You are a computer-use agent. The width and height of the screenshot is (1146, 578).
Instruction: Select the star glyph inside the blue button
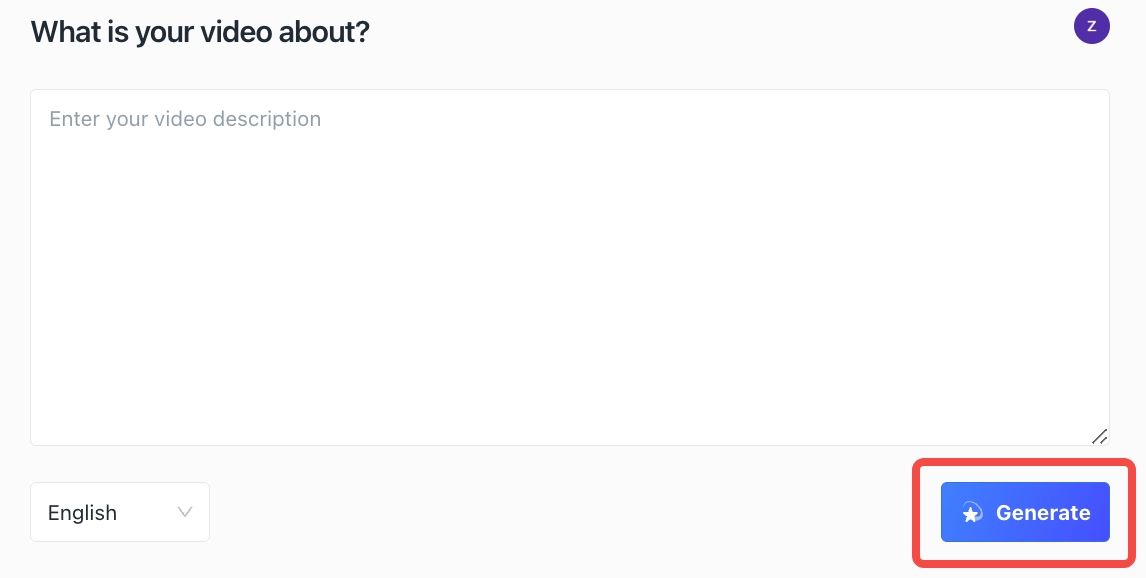(x=972, y=513)
